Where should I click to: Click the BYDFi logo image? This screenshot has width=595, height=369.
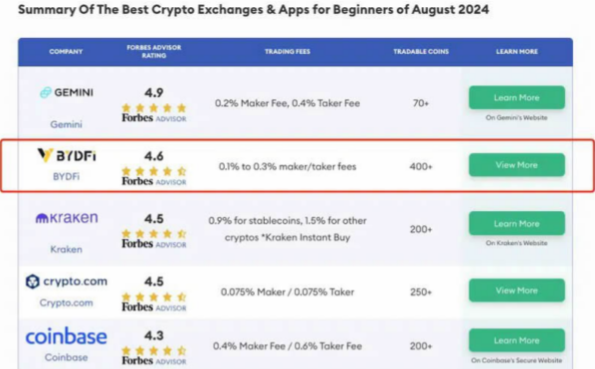pos(67,155)
